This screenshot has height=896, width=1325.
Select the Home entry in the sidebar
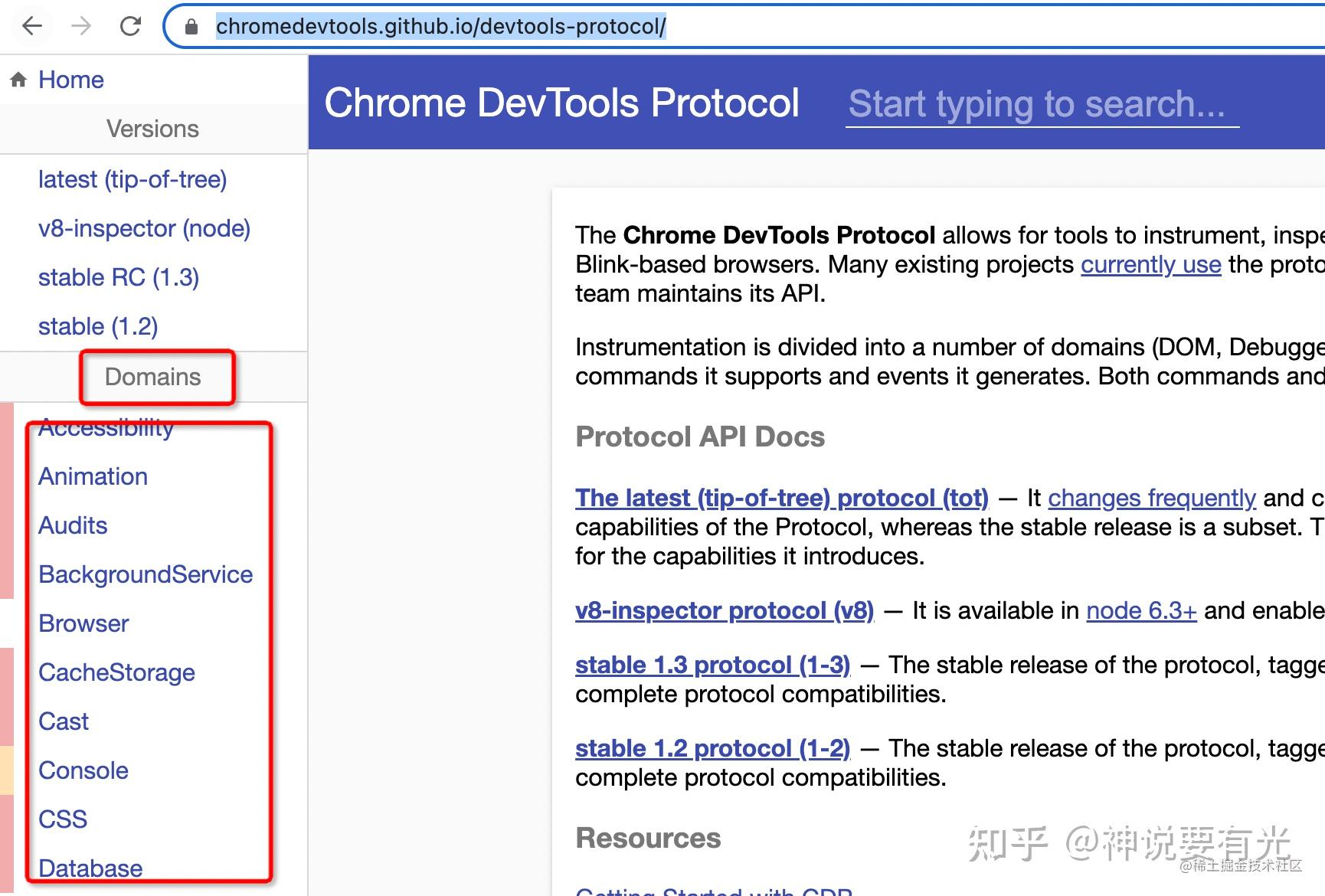71,79
